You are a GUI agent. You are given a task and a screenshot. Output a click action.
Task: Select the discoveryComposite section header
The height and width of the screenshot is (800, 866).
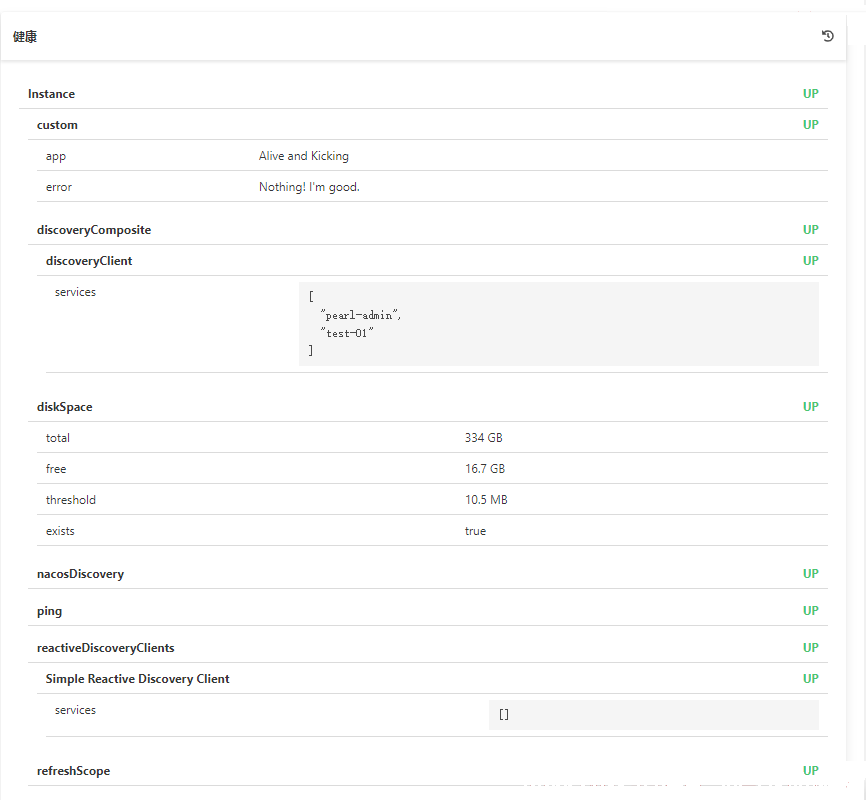point(428,230)
